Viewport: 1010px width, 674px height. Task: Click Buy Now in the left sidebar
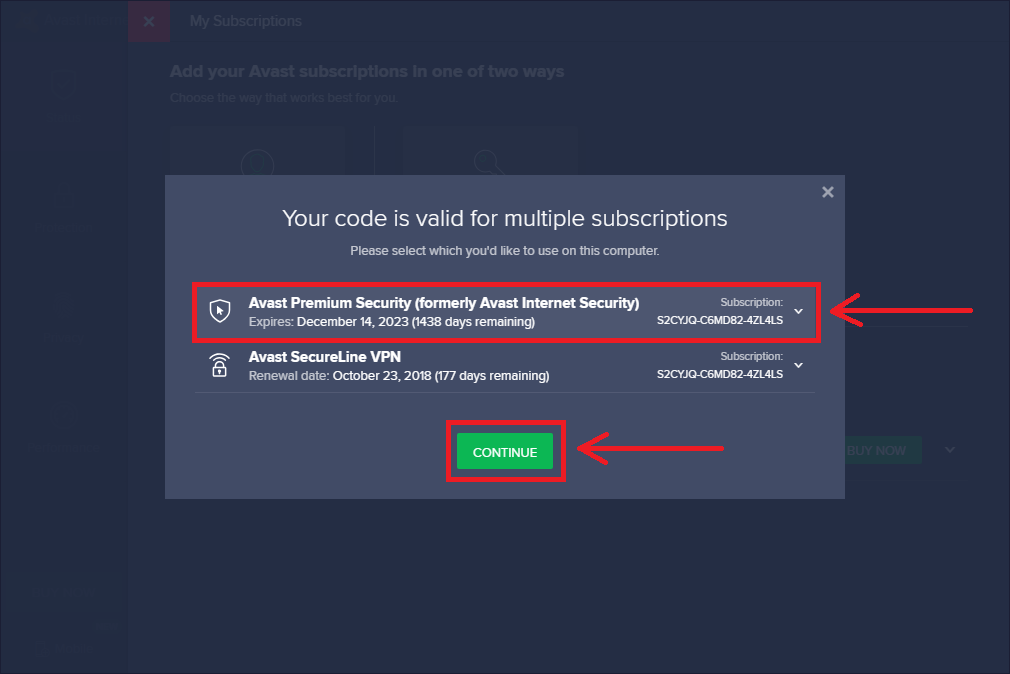[x=64, y=592]
